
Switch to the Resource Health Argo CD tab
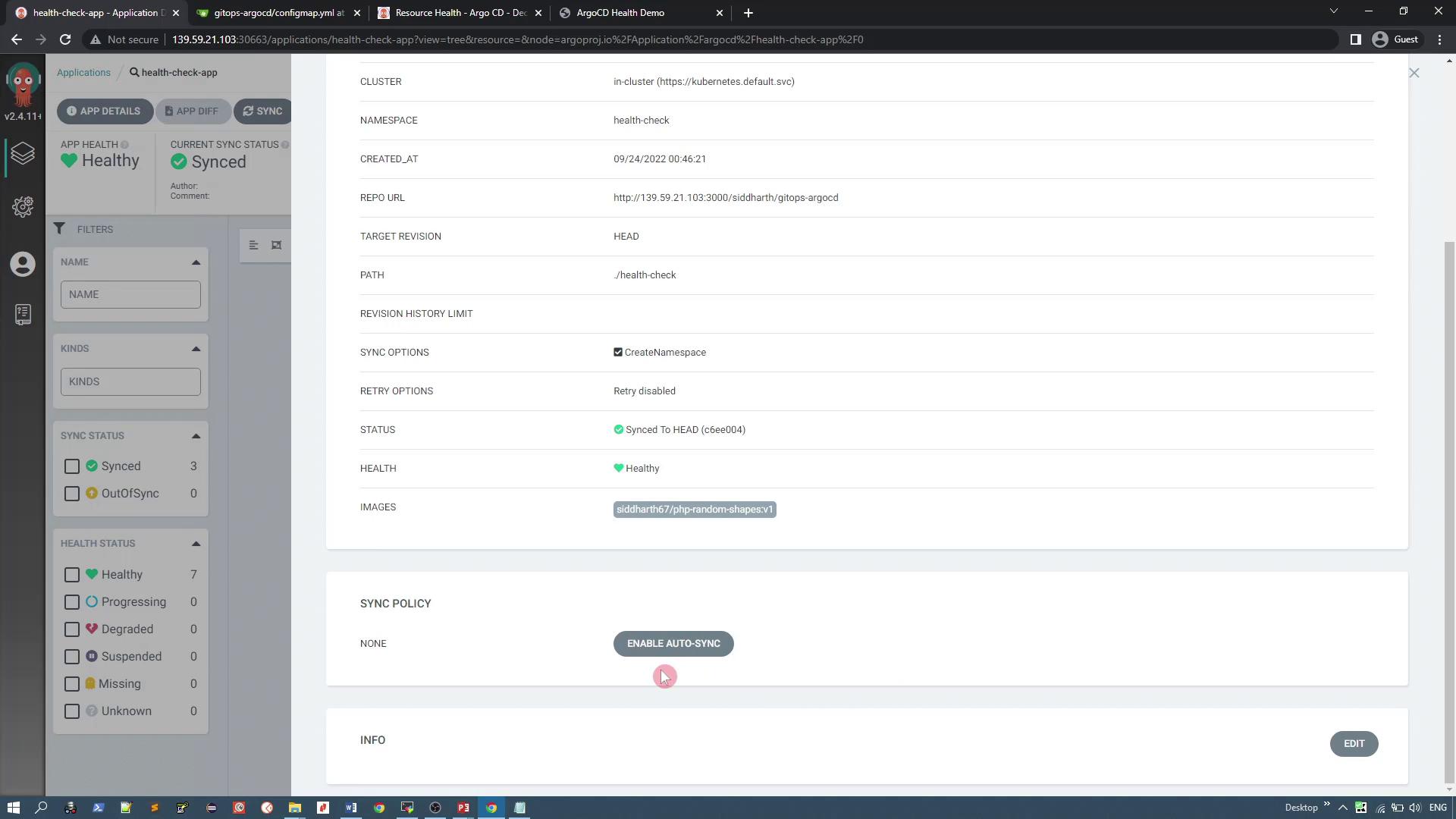(460, 13)
